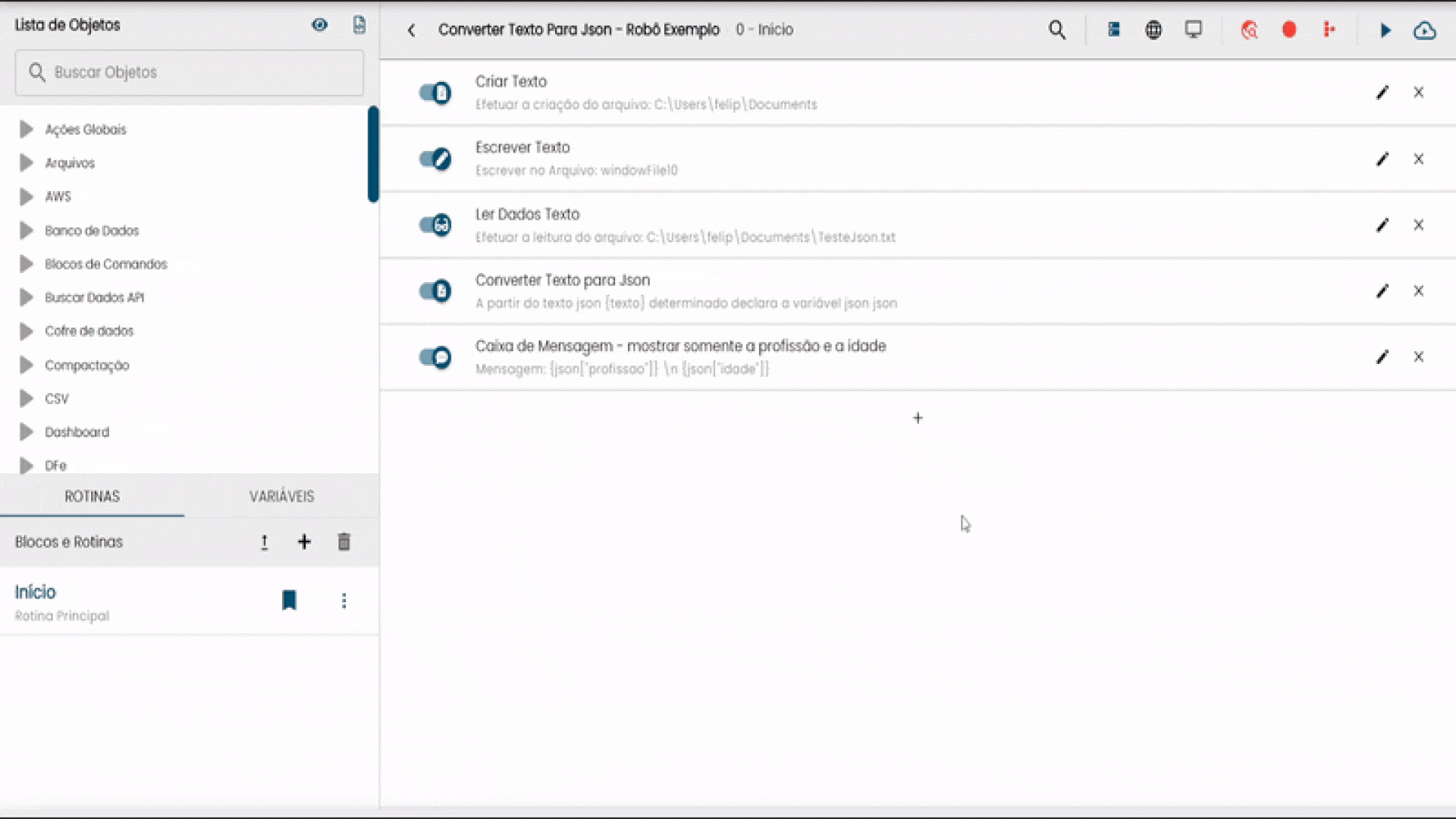Edit the Ler Dados Texto step
Screen dimensions: 1456x819
click(x=1382, y=225)
